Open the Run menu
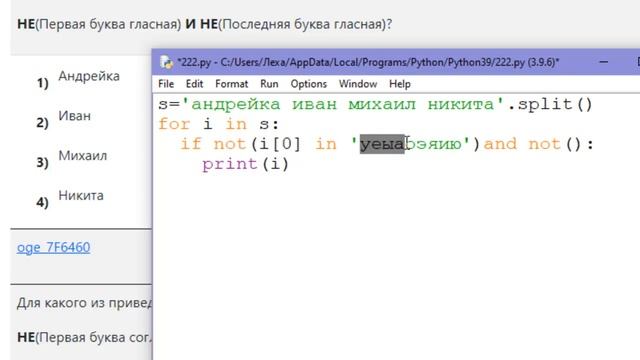 269,84
